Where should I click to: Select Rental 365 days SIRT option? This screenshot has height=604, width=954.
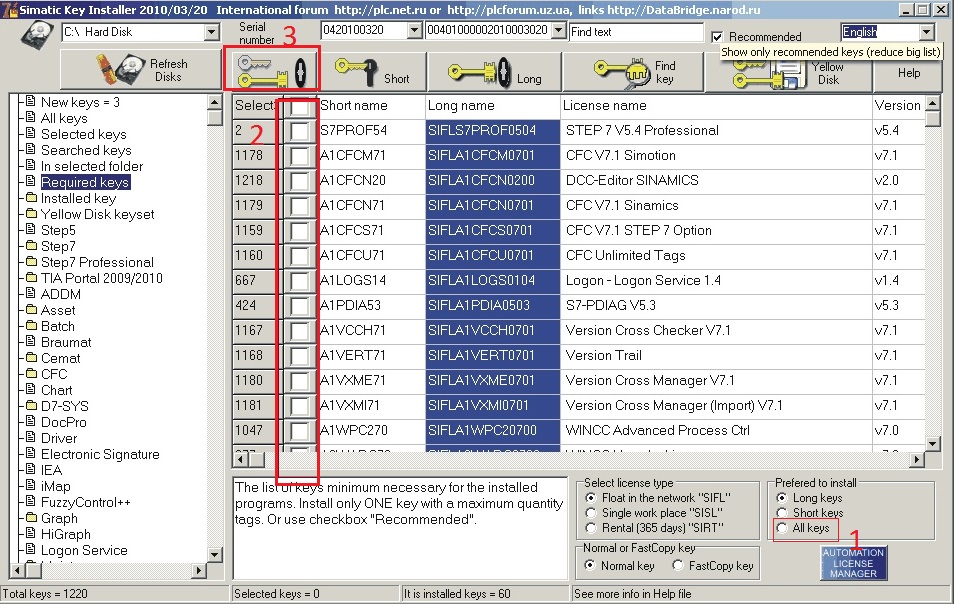point(590,527)
